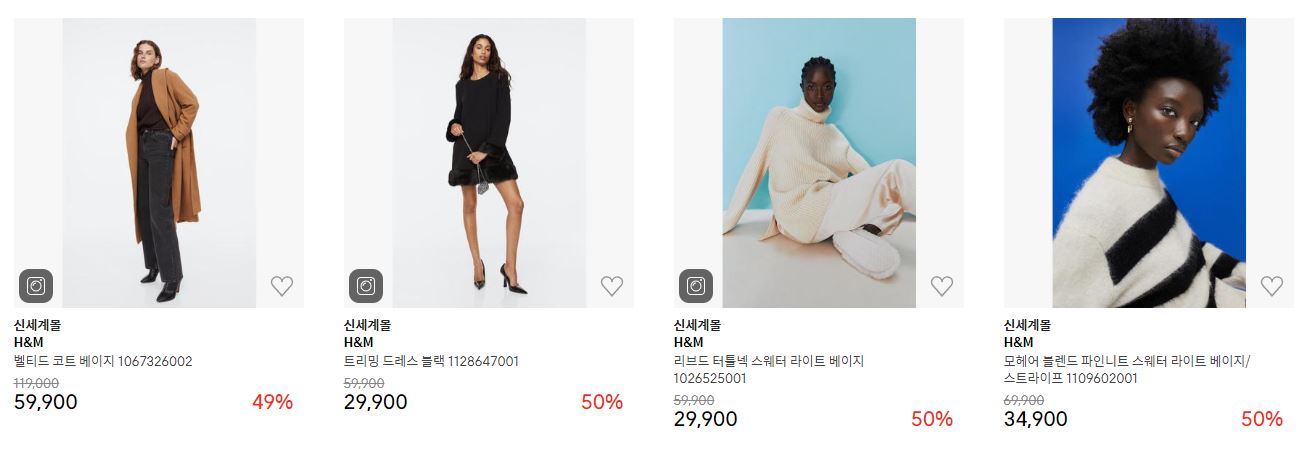Viewport: 1309px width, 456px height.
Task: Open image search icon on turtleneck sweater photo
Action: coord(696,286)
